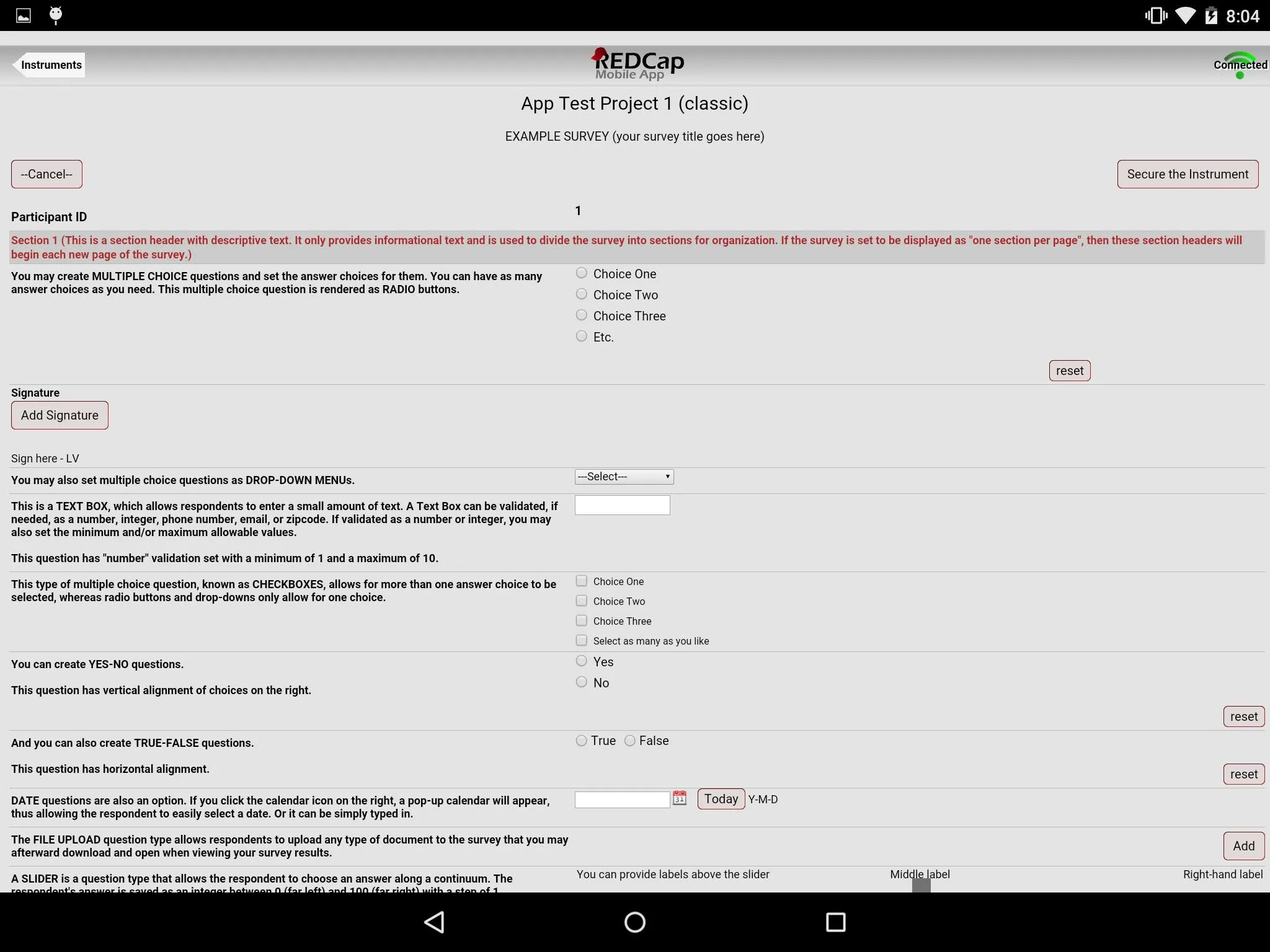1270x952 pixels.
Task: Select the Choice Two radio button
Action: pos(581,294)
